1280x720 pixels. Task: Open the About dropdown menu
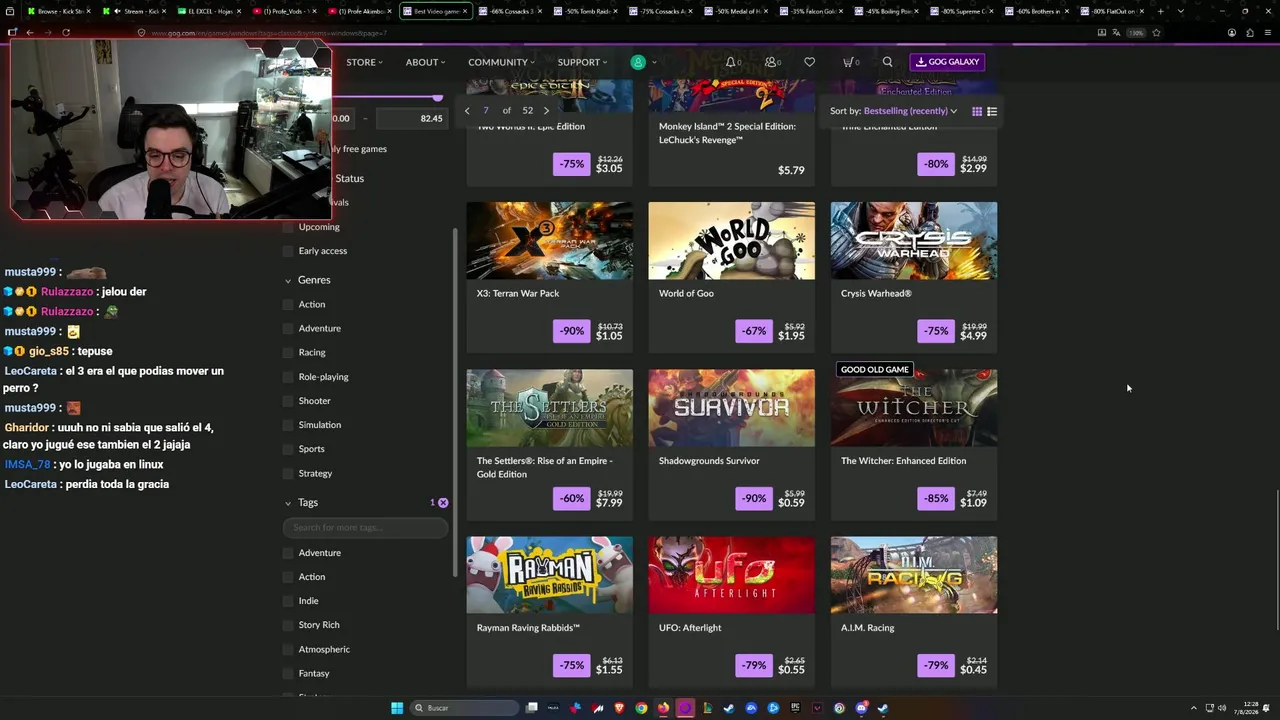pos(425,62)
